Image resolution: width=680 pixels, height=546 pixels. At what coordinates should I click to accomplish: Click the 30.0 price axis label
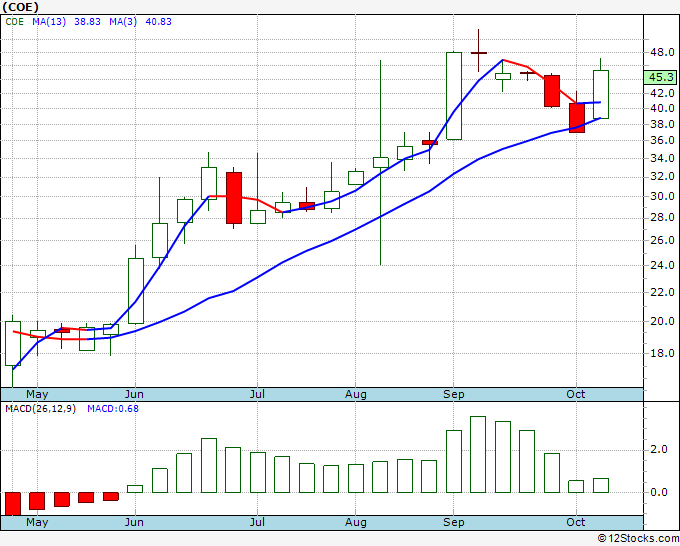(662, 196)
